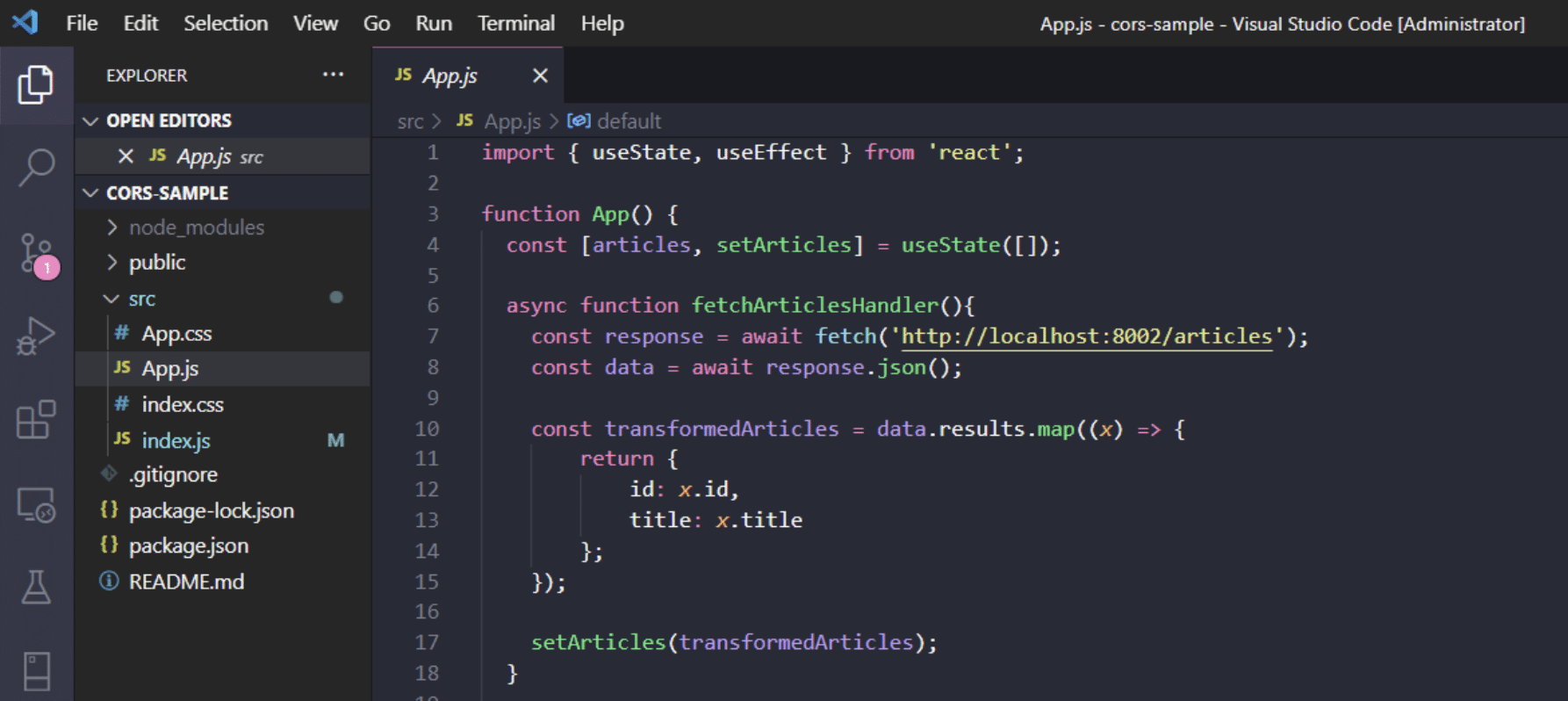Click line number 10 in the gutter
The image size is (1568, 701).
(427, 429)
